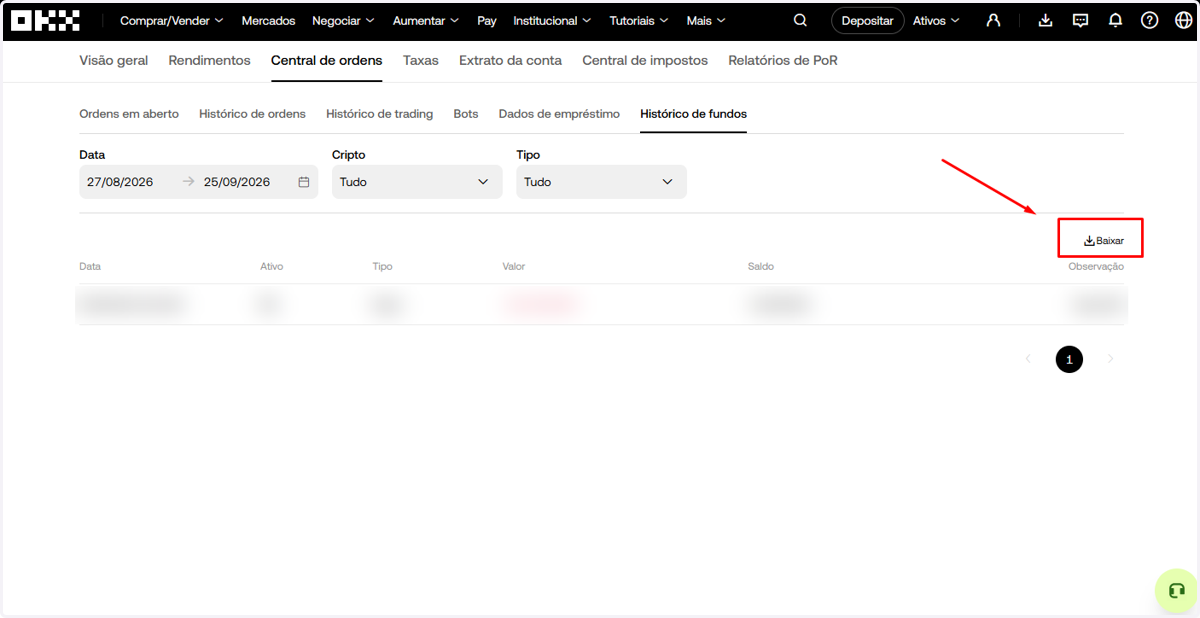1200x618 pixels.
Task: Open Mercados in the top menu
Action: pyautogui.click(x=268, y=20)
